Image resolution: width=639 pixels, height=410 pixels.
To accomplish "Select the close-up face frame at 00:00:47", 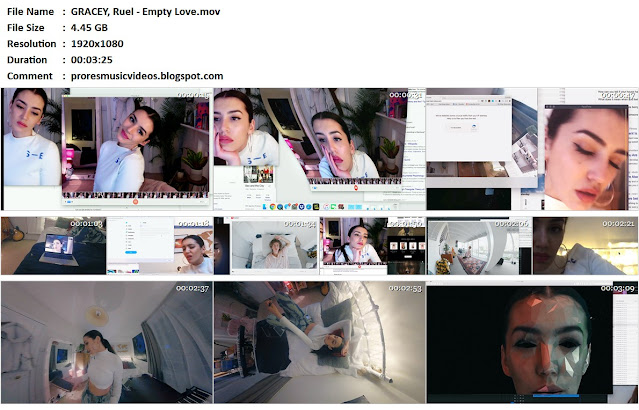I will point(532,149).
